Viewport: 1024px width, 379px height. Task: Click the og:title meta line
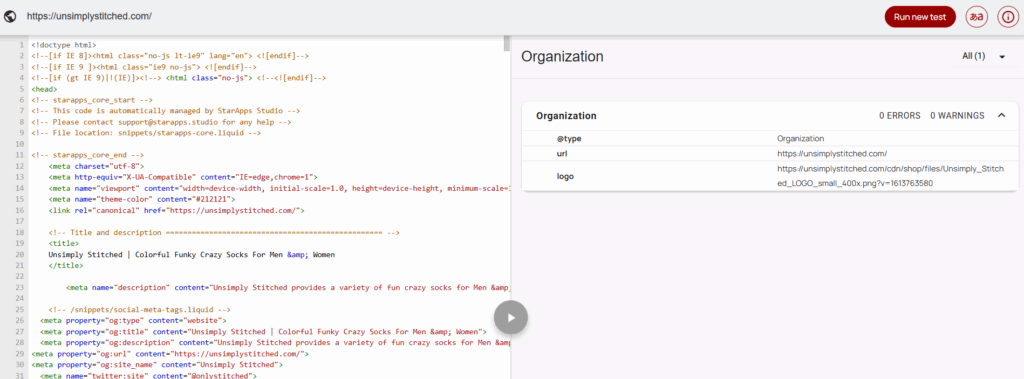point(263,331)
